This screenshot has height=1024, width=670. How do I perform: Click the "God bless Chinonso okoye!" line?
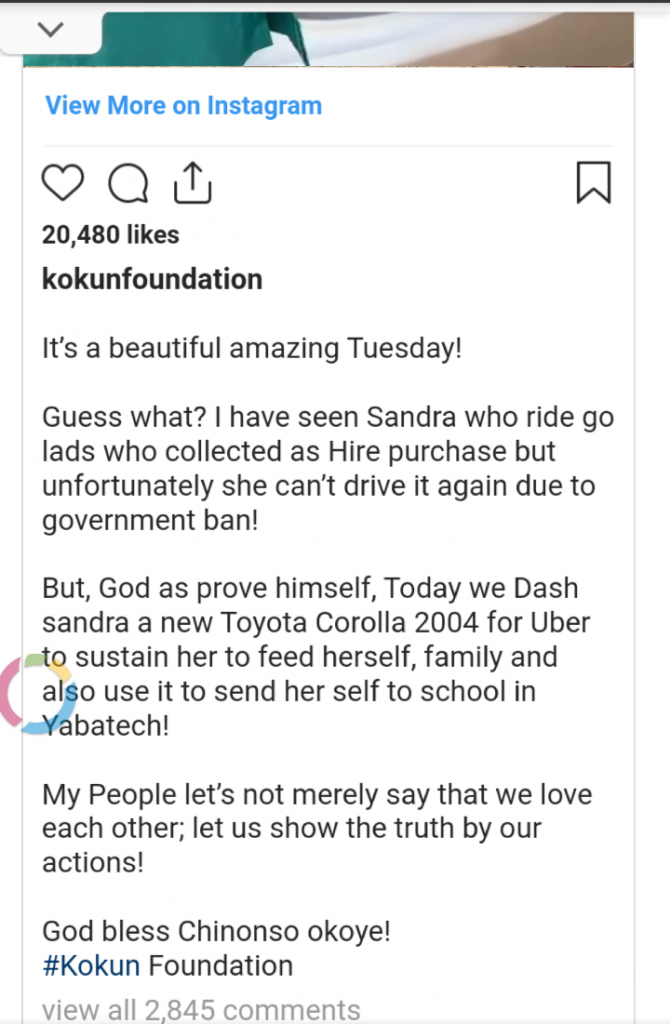click(216, 932)
